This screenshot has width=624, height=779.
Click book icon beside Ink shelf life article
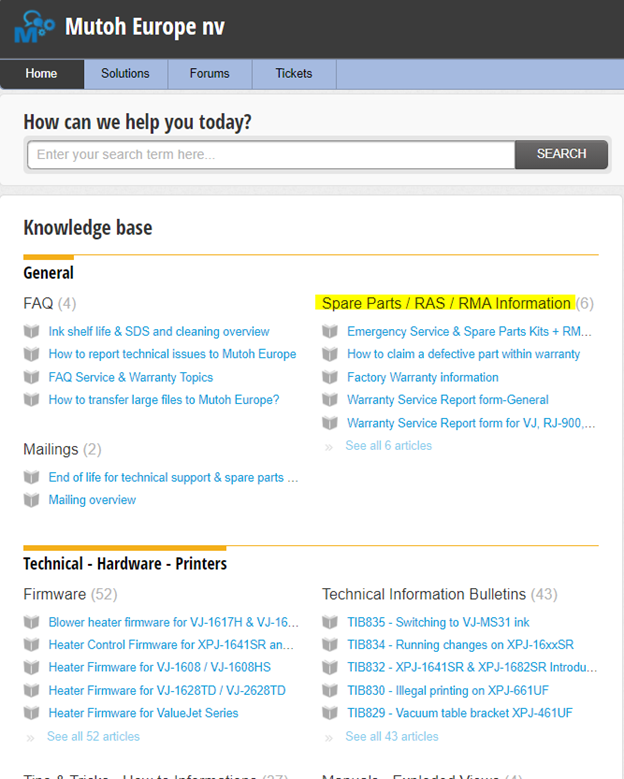click(x=32, y=332)
